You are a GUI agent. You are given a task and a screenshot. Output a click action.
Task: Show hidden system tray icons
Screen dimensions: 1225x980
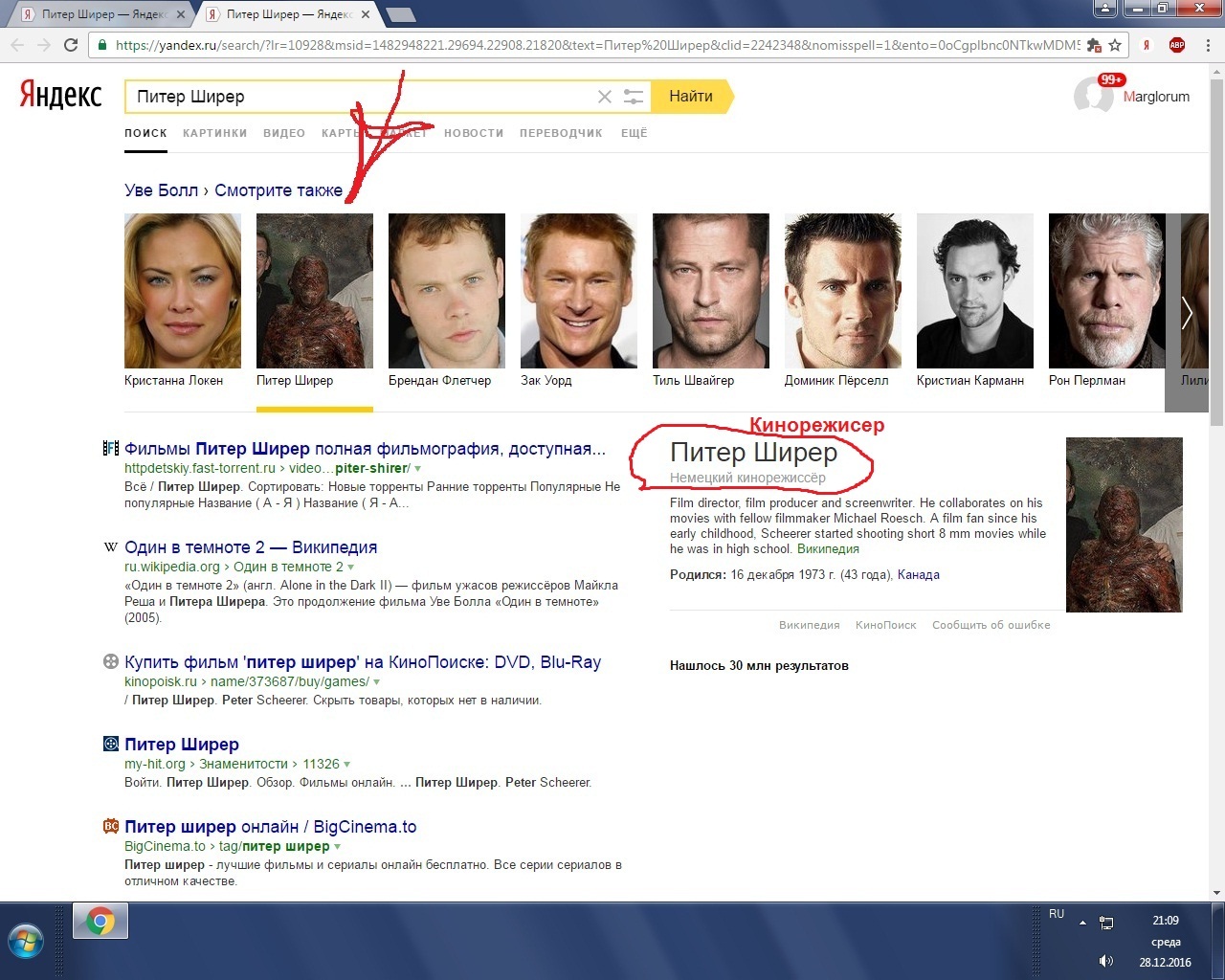pyautogui.click(x=1082, y=923)
